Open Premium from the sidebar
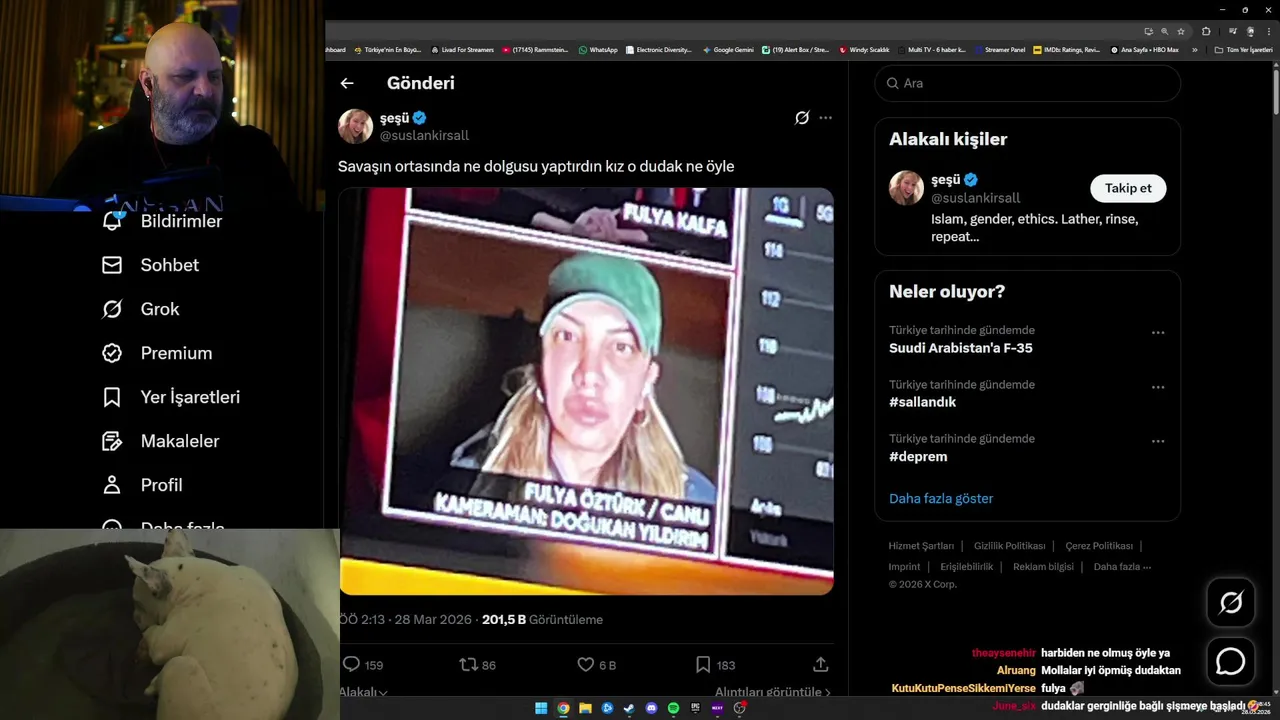Image resolution: width=1280 pixels, height=720 pixels. 157,353
